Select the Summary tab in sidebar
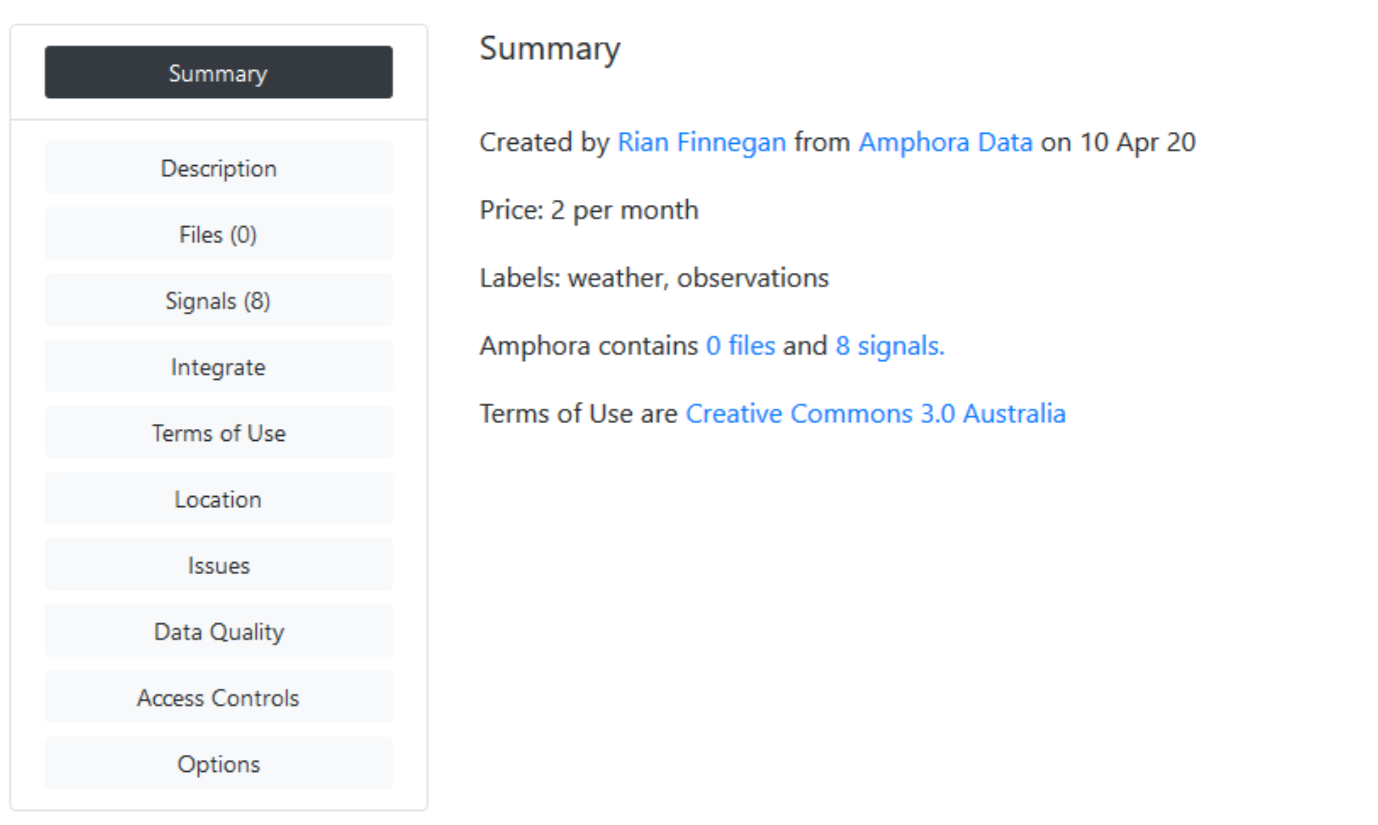The width and height of the screenshot is (1378, 825). pos(218,72)
